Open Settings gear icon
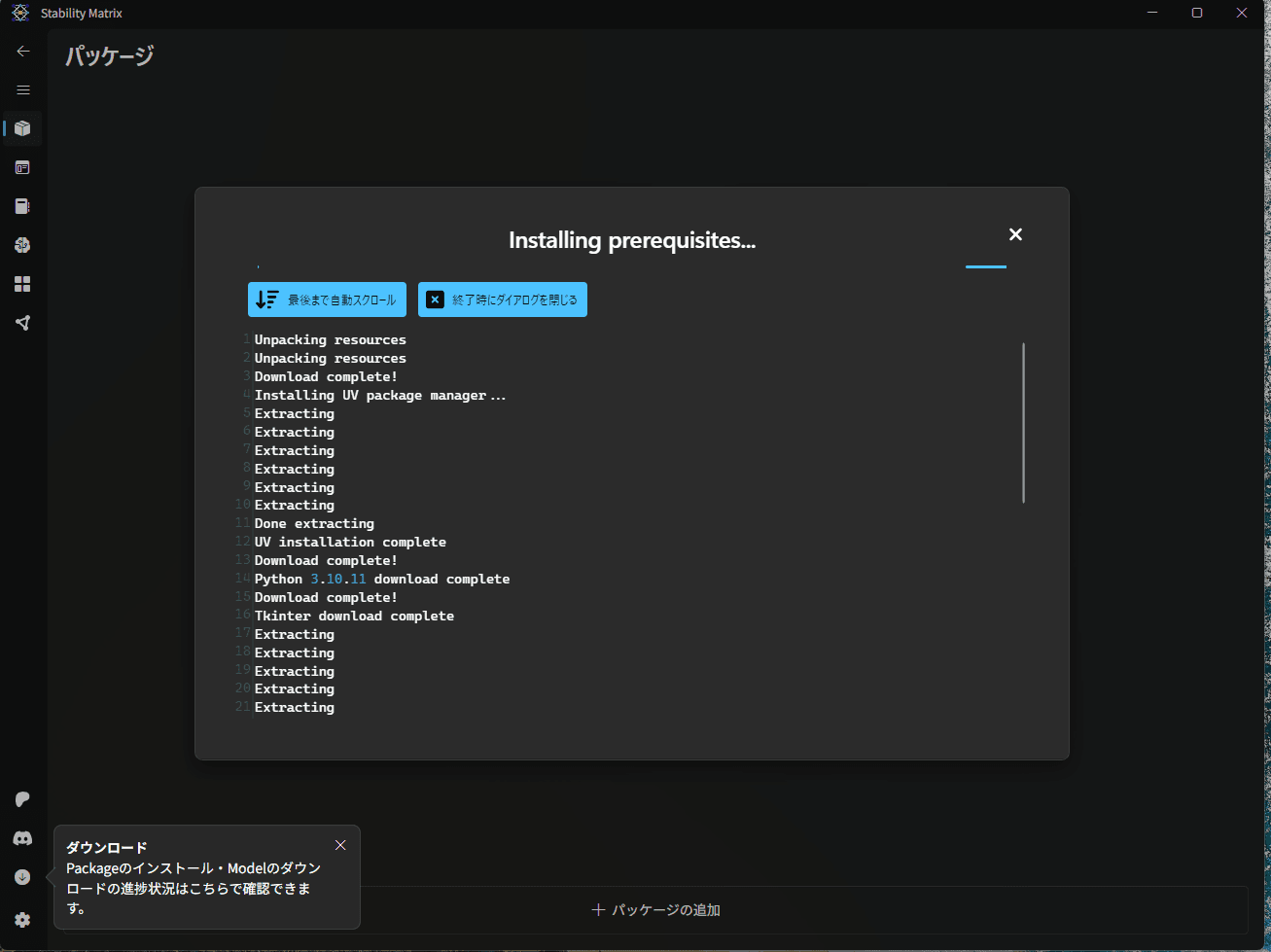Viewport: 1271px width, 952px height. tap(23, 920)
